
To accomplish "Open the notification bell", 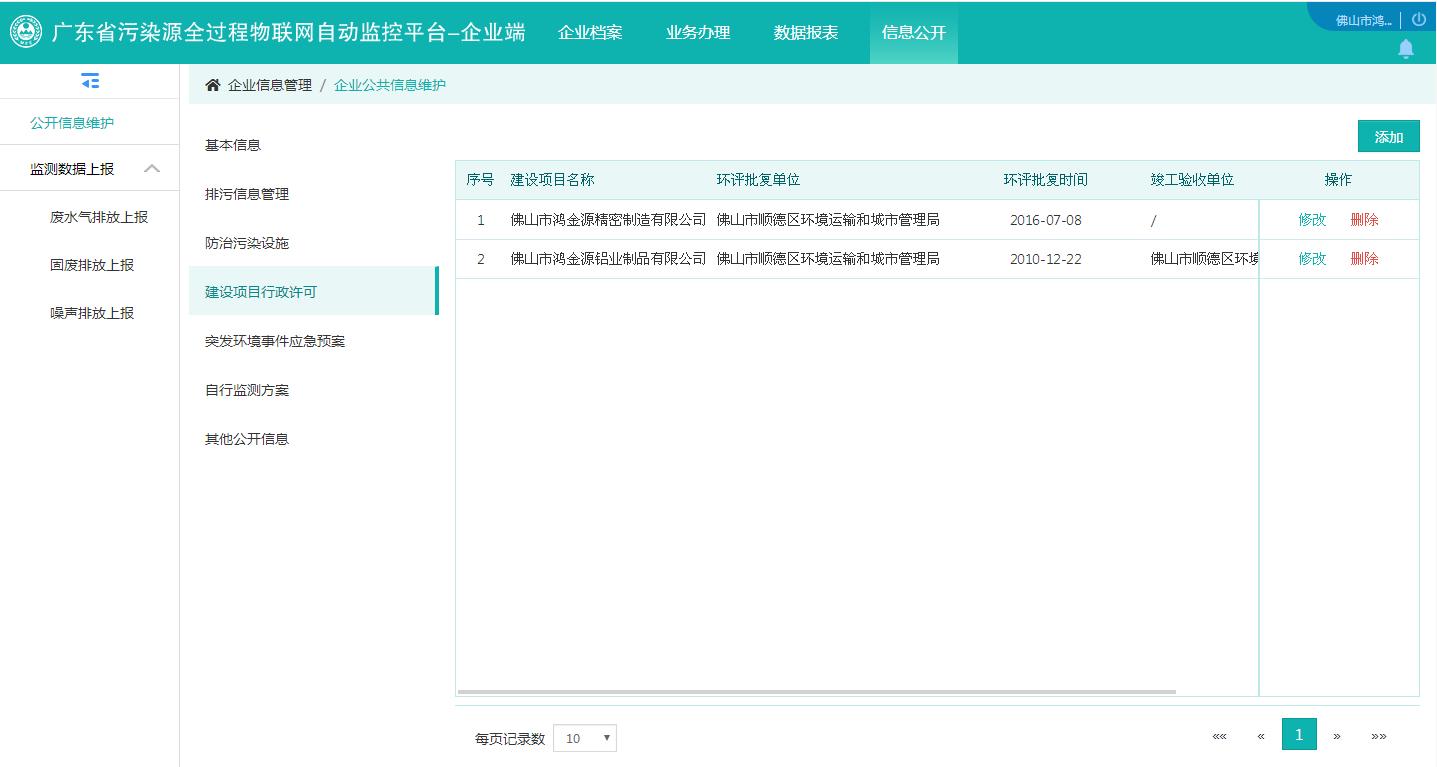I will (x=1406, y=49).
